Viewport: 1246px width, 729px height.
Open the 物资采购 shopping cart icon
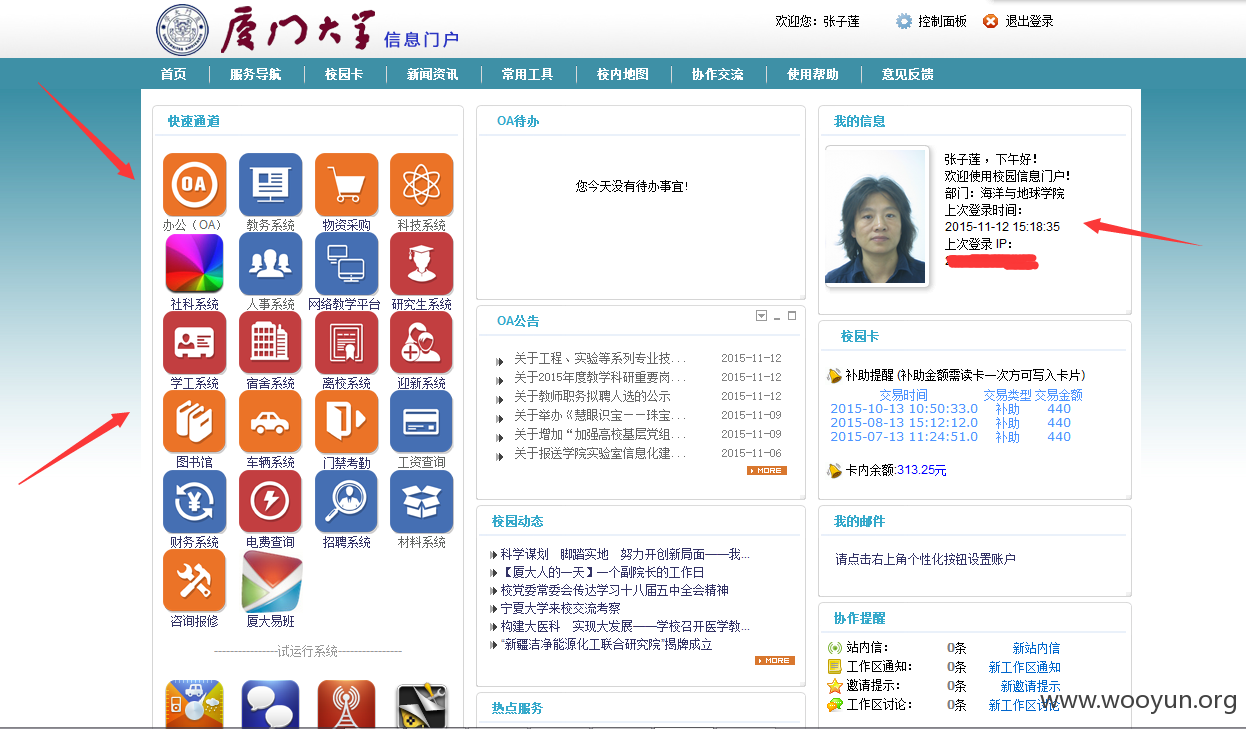click(x=346, y=184)
